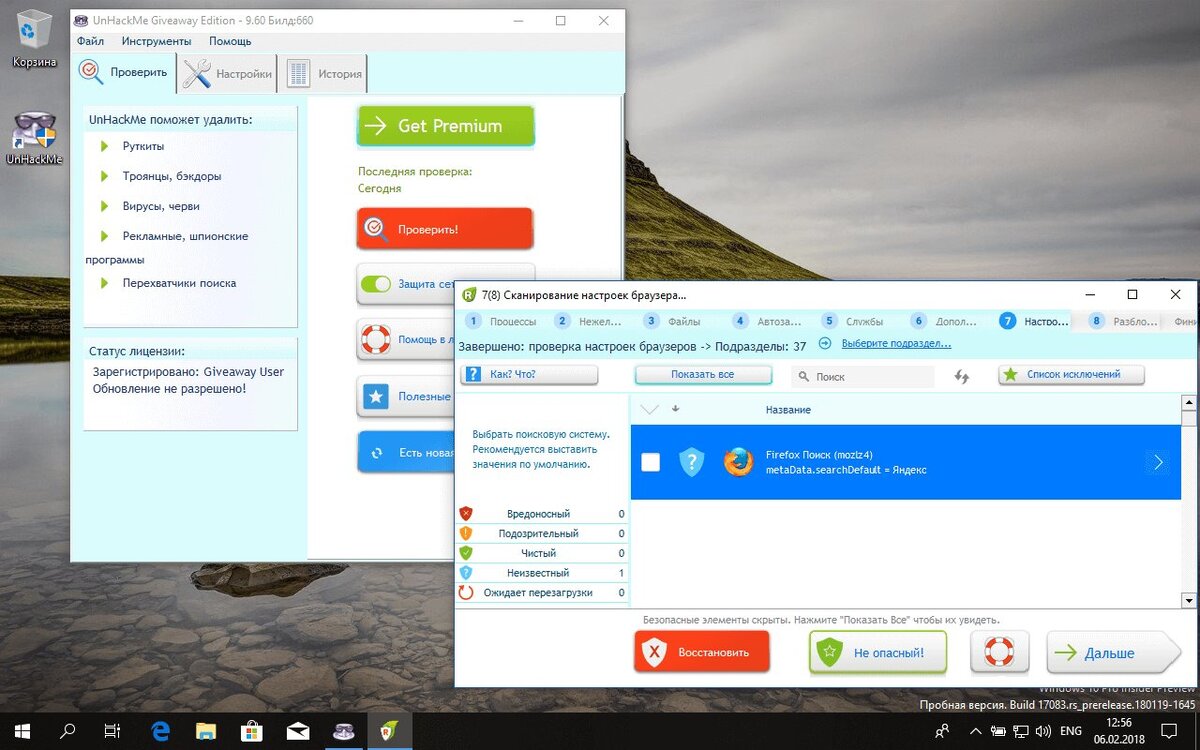1200x750 pixels.
Task: Launch Microsoft Edge from taskbar
Action: tap(160, 731)
